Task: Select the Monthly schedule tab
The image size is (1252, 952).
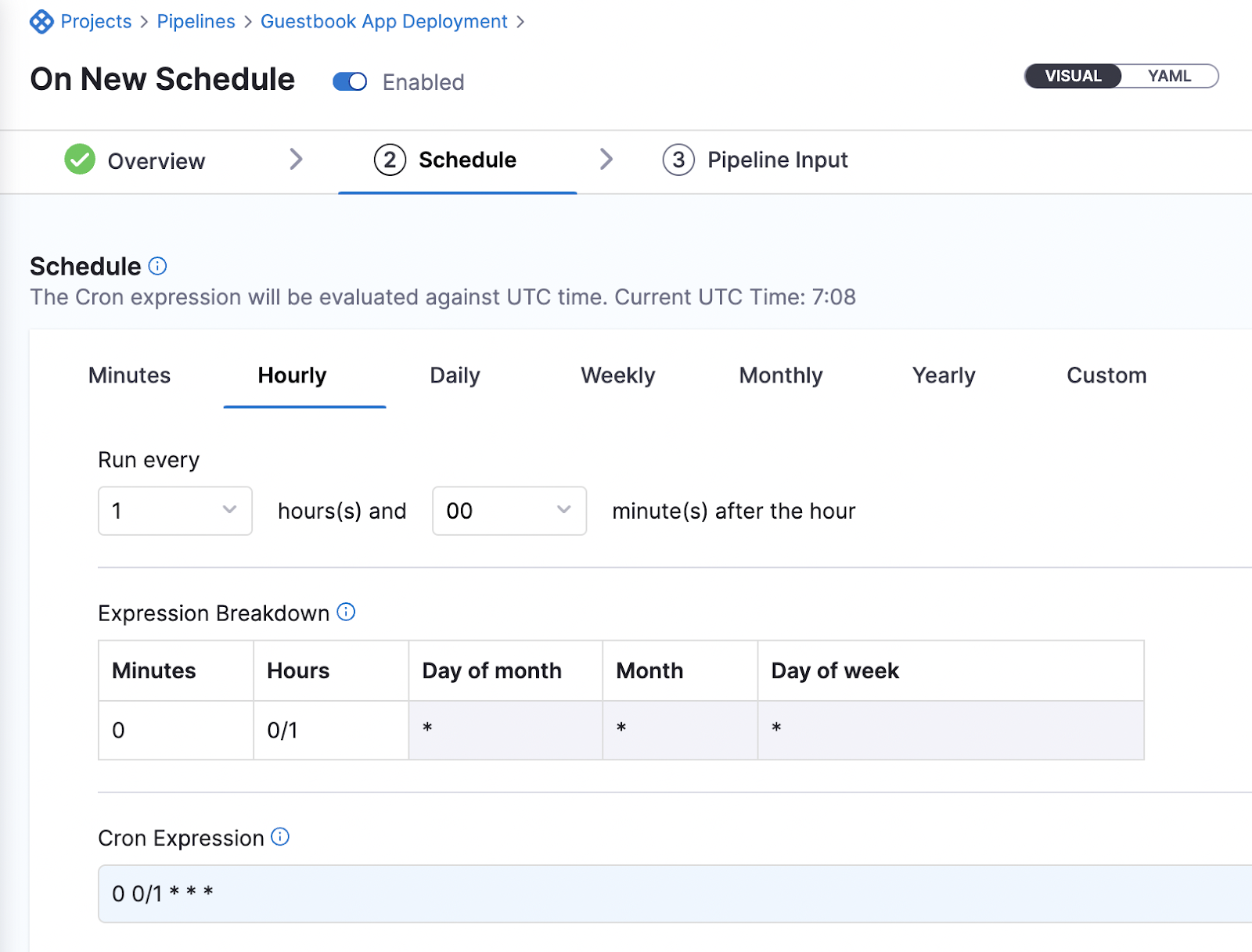Action: (779, 375)
